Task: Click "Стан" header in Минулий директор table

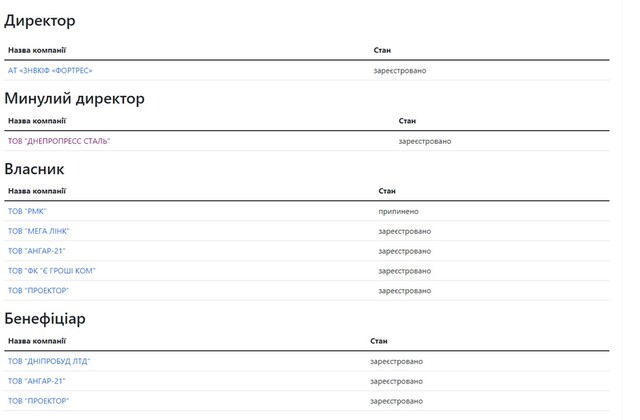Action: pyautogui.click(x=407, y=120)
